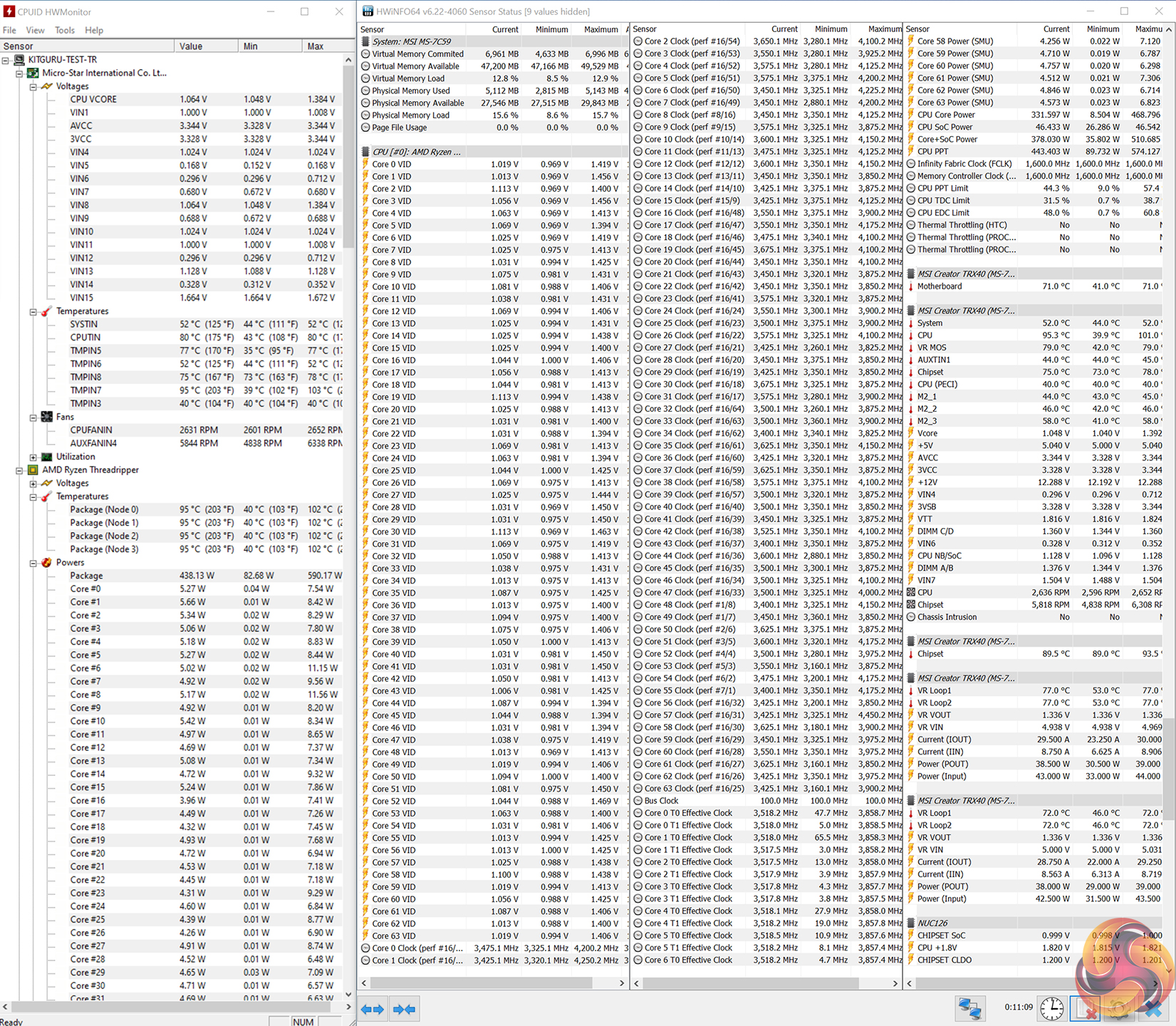Click the collapse columns inward-arrows button in HWiNFO

pyautogui.click(x=404, y=1009)
